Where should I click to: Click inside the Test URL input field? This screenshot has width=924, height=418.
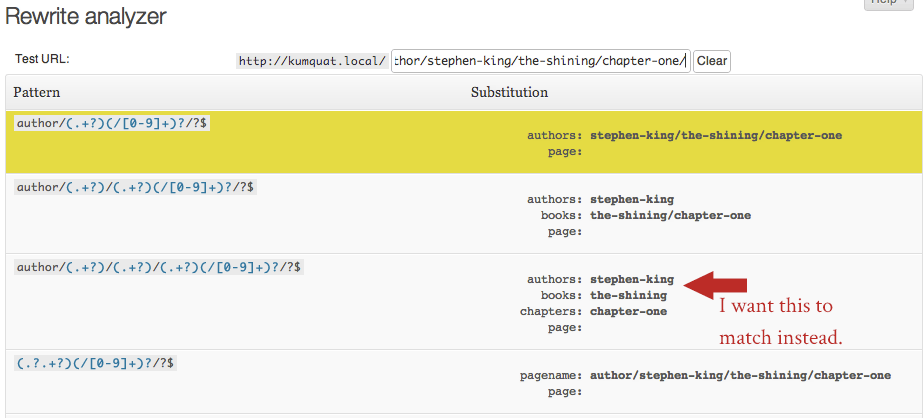tap(540, 61)
